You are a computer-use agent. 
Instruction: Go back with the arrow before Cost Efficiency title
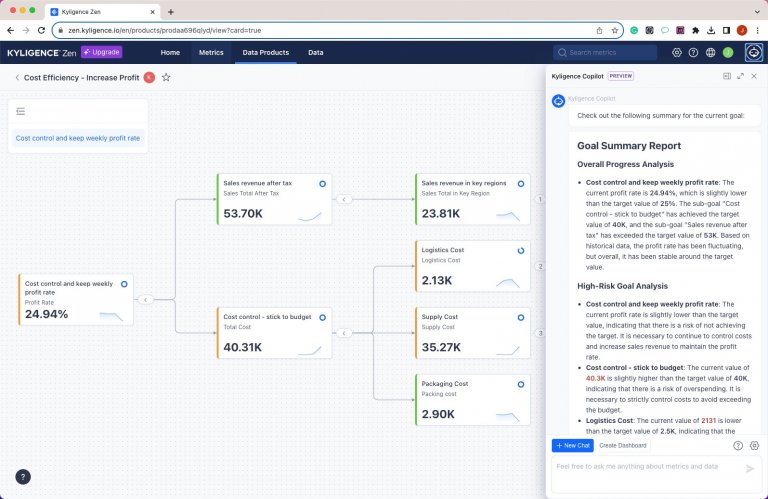[x=17, y=77]
